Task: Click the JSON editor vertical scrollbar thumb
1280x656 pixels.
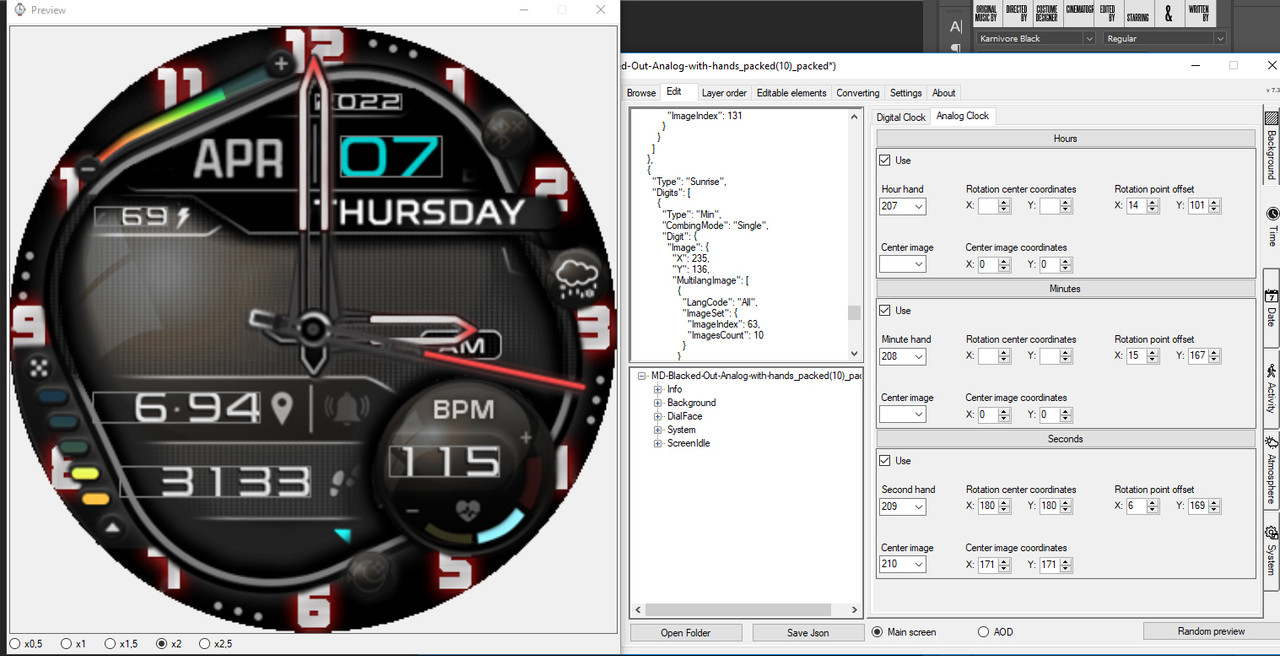Action: pos(854,313)
